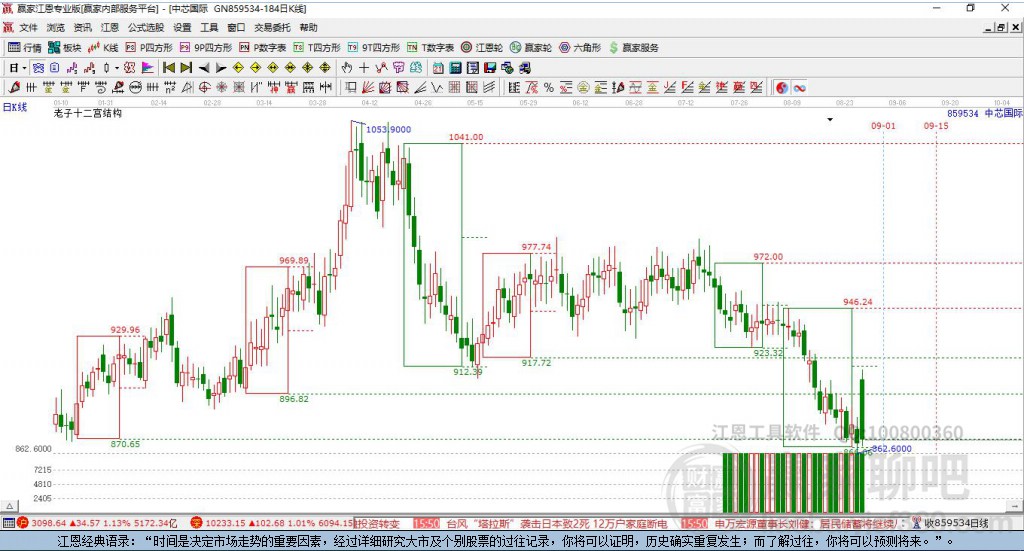Open the P四方形 square tool
Viewport: 1024px width, 551px height.
click(x=149, y=48)
